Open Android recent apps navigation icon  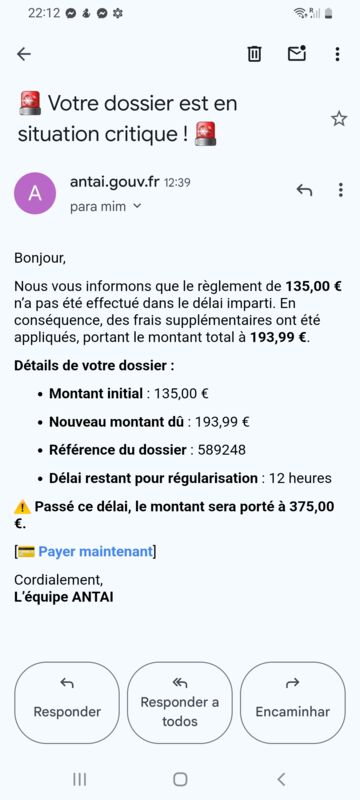click(79, 779)
